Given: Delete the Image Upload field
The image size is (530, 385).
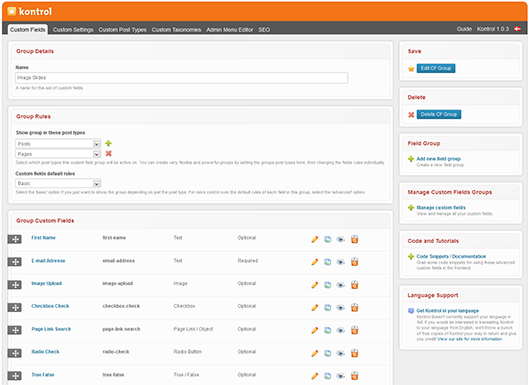Looking at the screenshot, I should click(354, 285).
